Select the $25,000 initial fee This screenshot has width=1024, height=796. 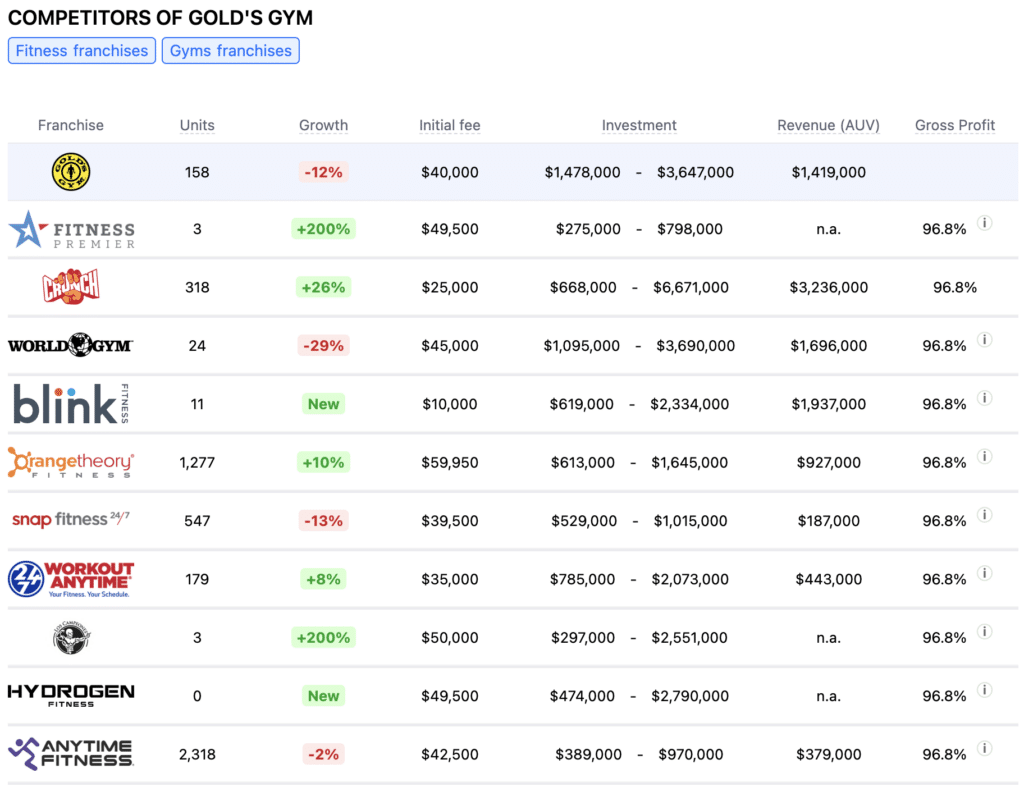(x=449, y=287)
